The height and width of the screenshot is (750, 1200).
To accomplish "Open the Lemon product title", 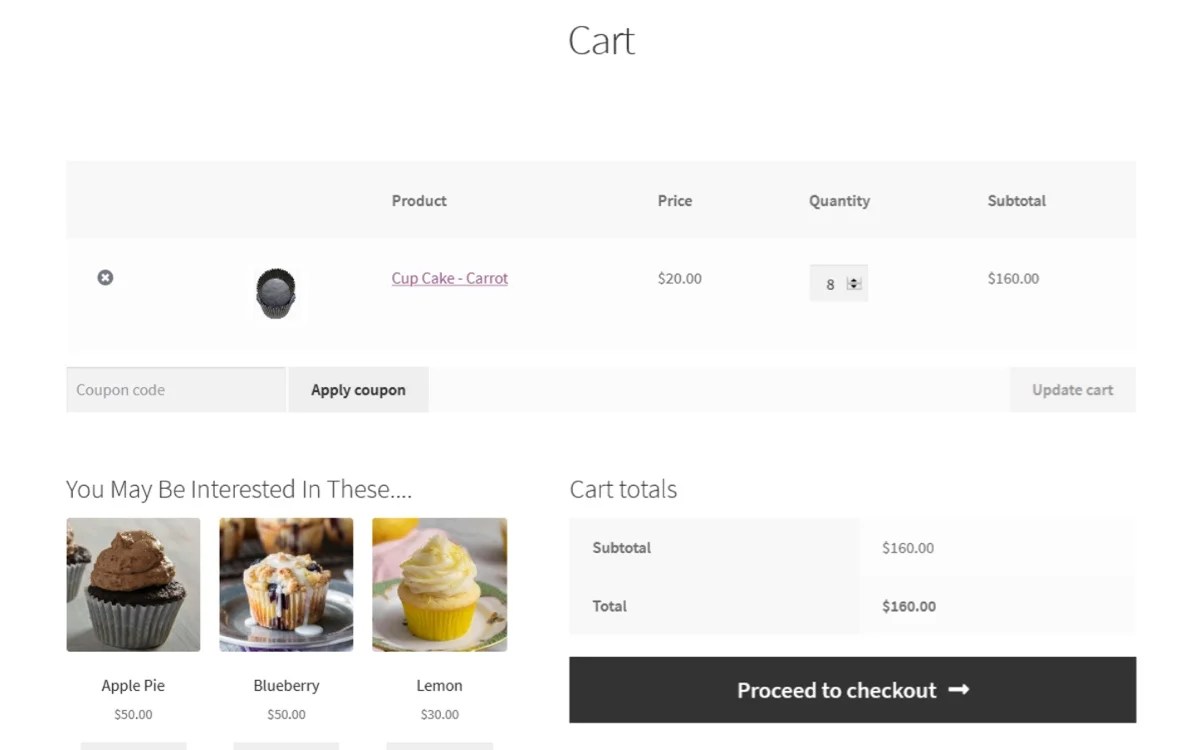I will pos(439,685).
